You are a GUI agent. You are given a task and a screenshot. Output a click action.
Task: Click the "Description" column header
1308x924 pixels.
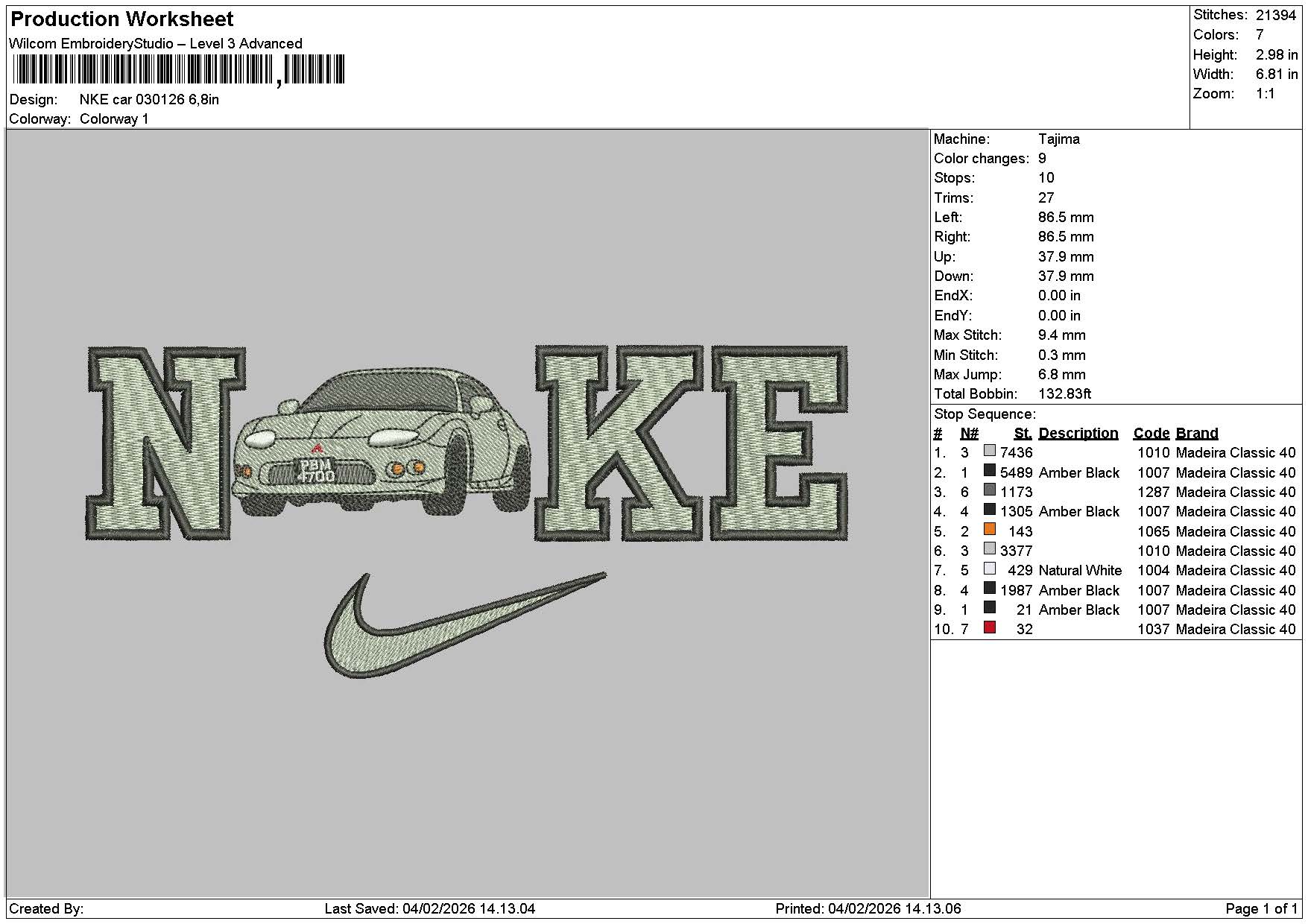pos(1078,434)
